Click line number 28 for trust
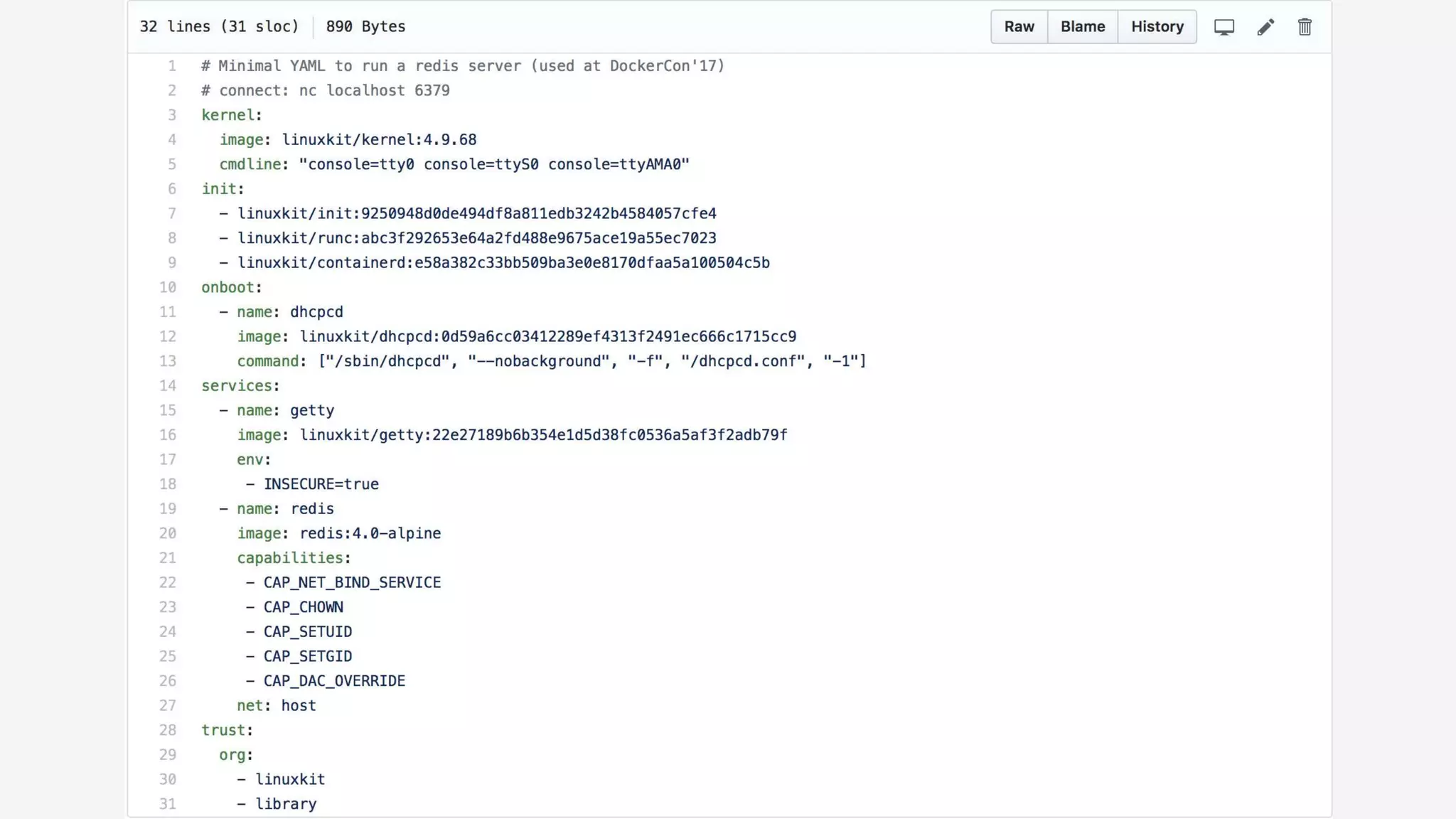This screenshot has height=819, width=1456. click(x=168, y=730)
